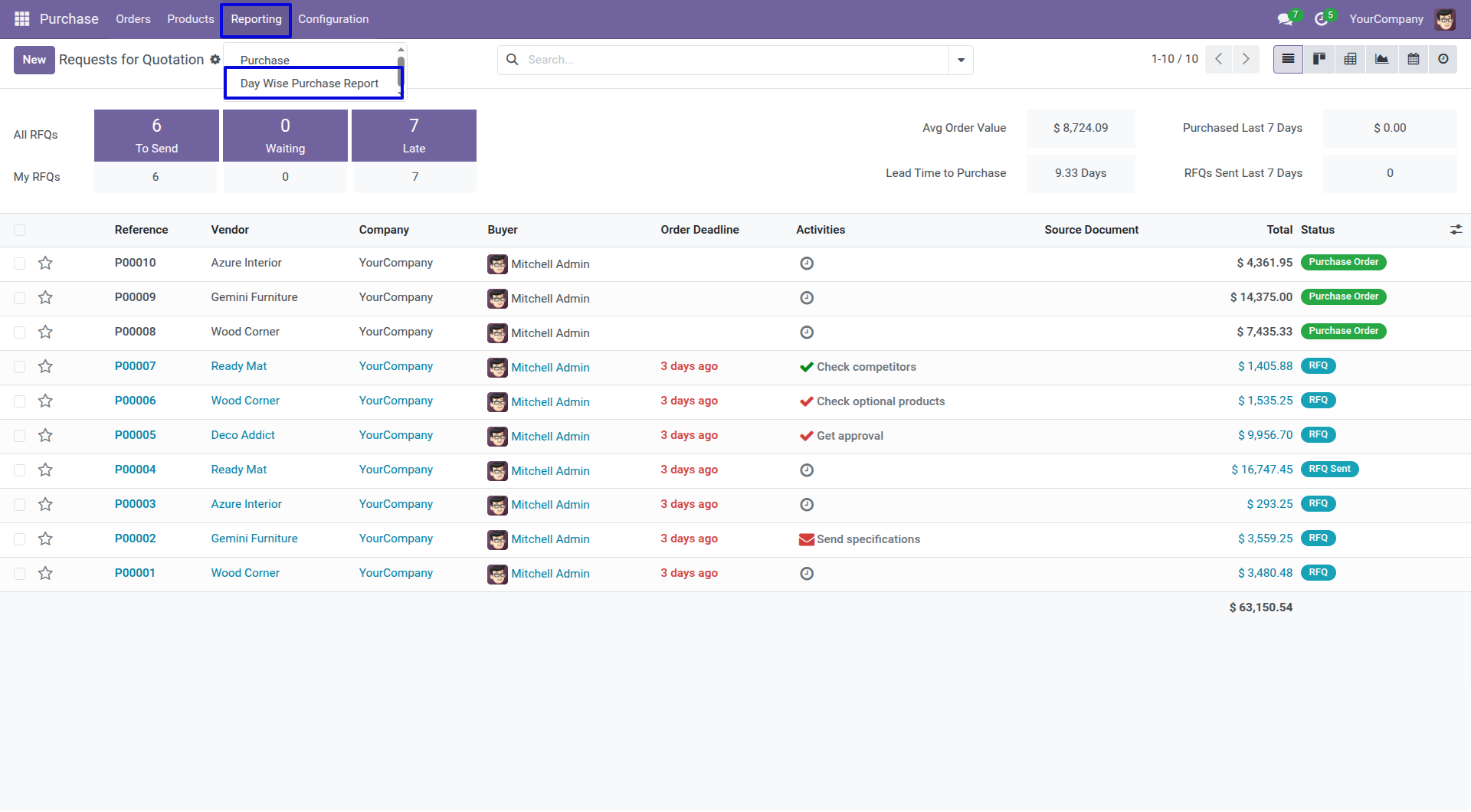Choose Day Wise Purchase Report

tap(310, 83)
